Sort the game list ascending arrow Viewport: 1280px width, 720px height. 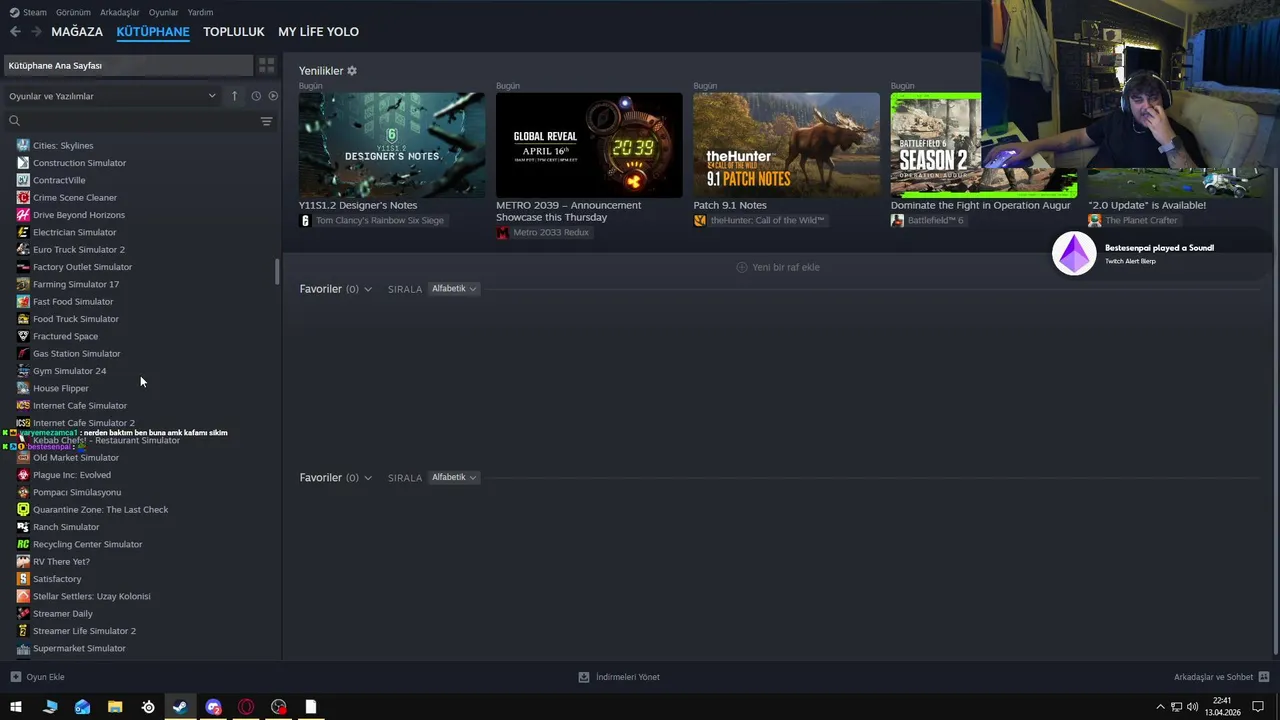(x=234, y=96)
